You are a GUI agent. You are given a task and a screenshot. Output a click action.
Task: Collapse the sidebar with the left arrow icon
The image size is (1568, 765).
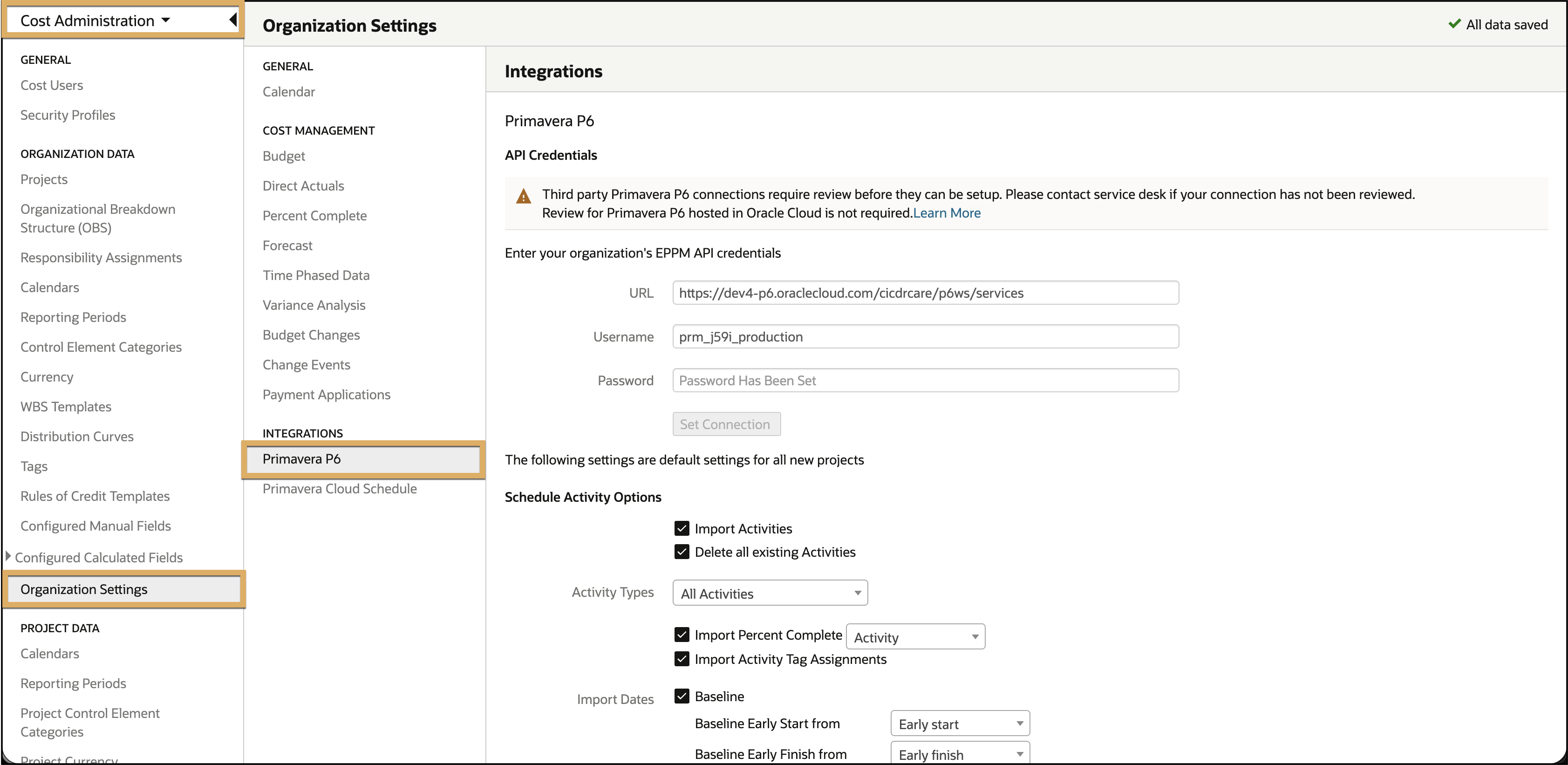click(x=232, y=20)
